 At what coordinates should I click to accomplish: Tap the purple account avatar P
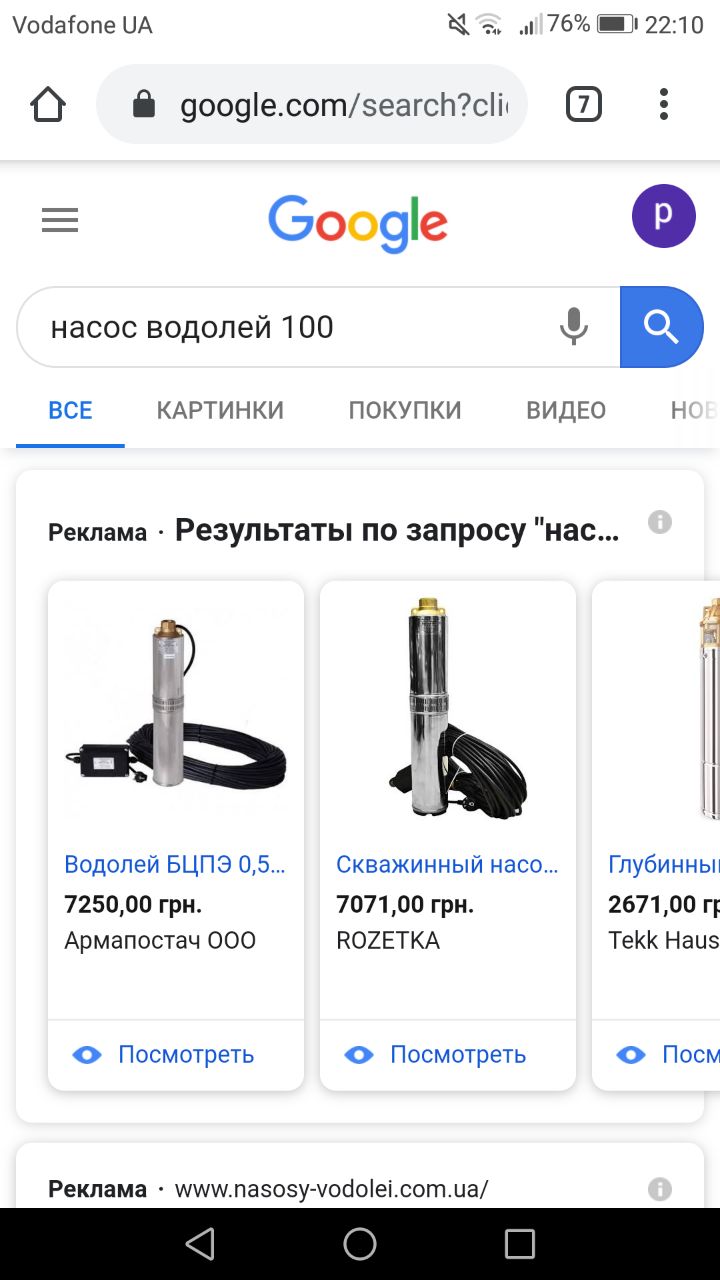pyautogui.click(x=664, y=216)
